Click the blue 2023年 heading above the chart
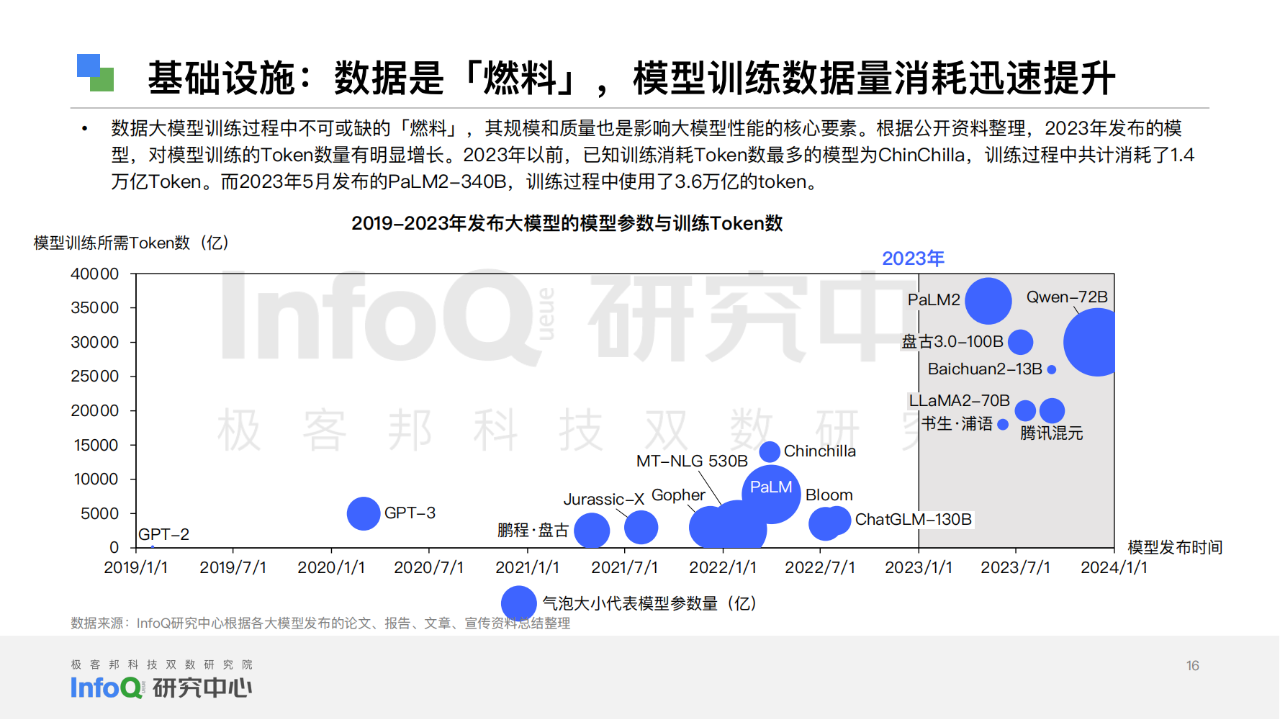Viewport: 1280px width, 719px height. pos(913,258)
